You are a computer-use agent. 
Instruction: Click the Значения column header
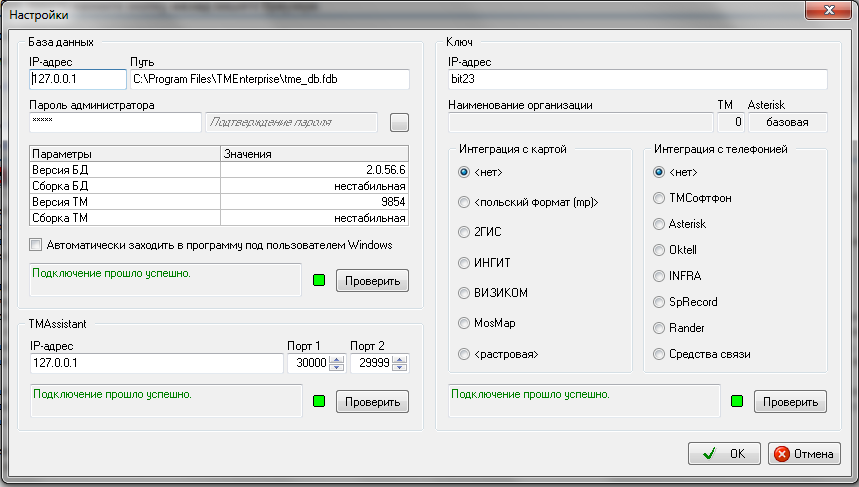pyautogui.click(x=314, y=155)
